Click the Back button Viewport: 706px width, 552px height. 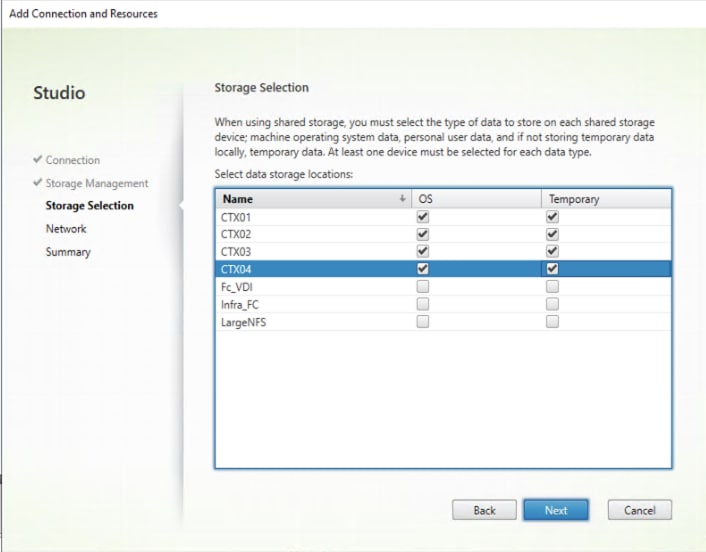pyautogui.click(x=484, y=510)
